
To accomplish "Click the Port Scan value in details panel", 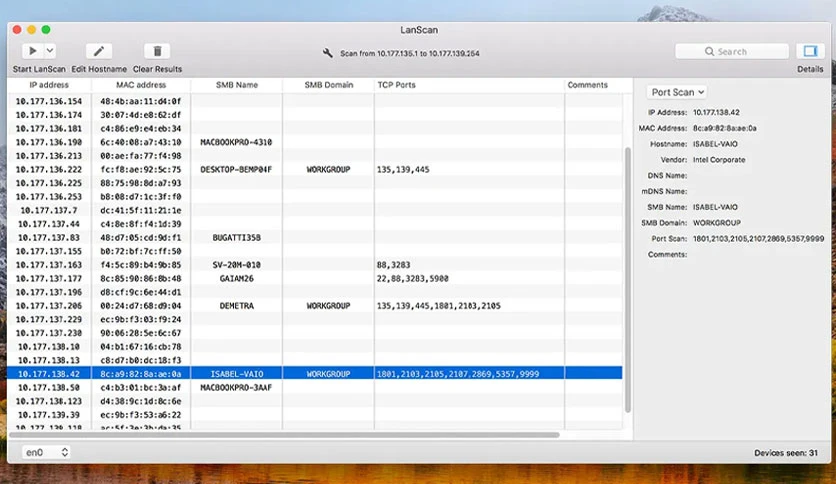I will (758, 239).
